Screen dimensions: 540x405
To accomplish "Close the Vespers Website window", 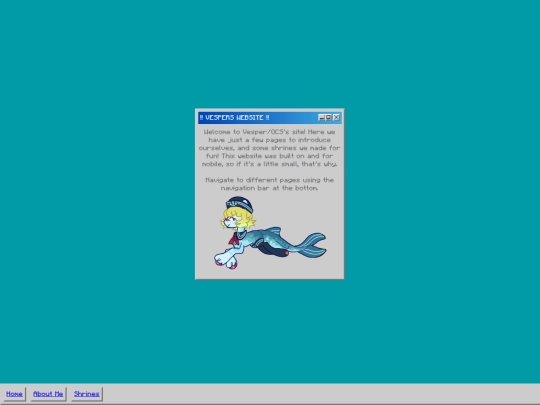I will (x=336, y=117).
